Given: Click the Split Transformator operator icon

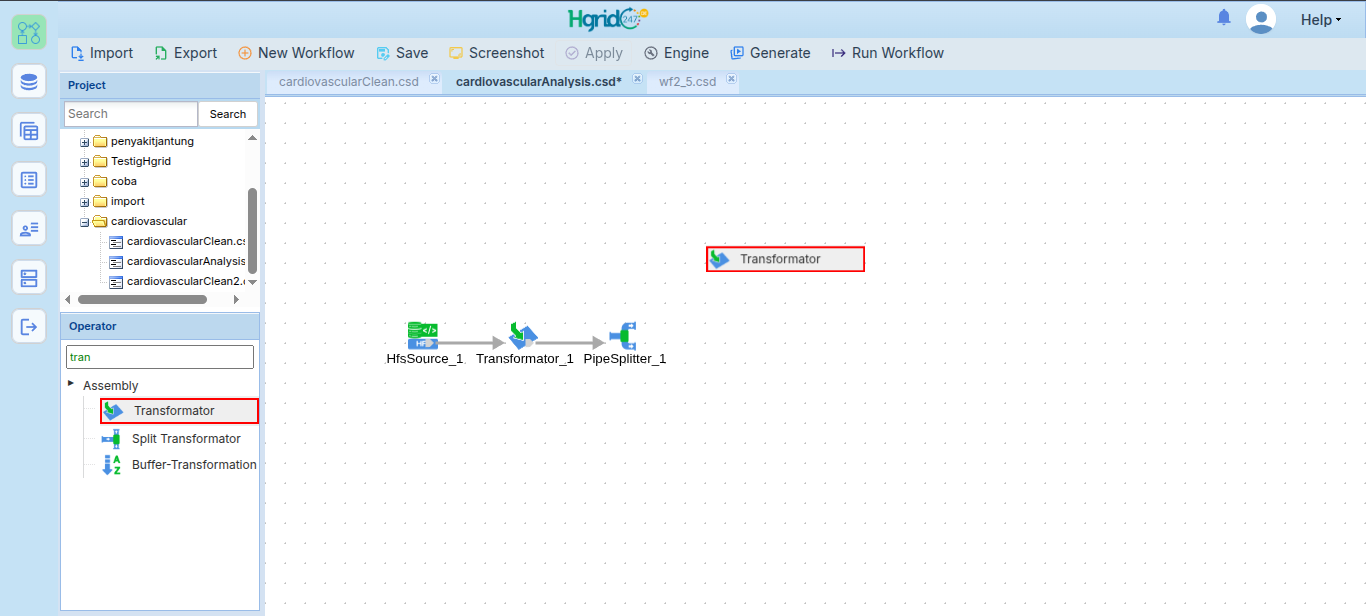Looking at the screenshot, I should click(111, 438).
